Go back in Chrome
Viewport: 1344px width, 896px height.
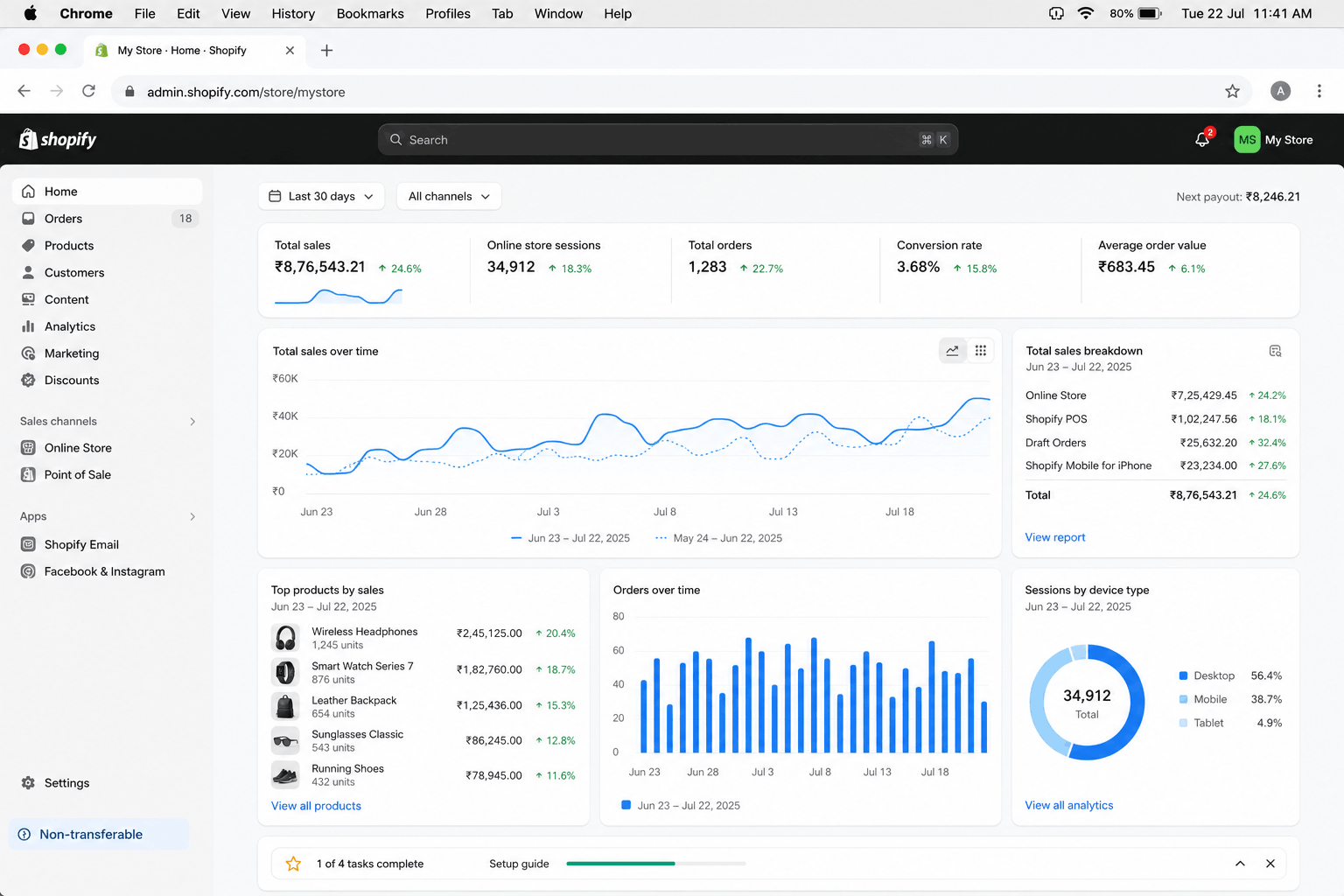(x=24, y=91)
